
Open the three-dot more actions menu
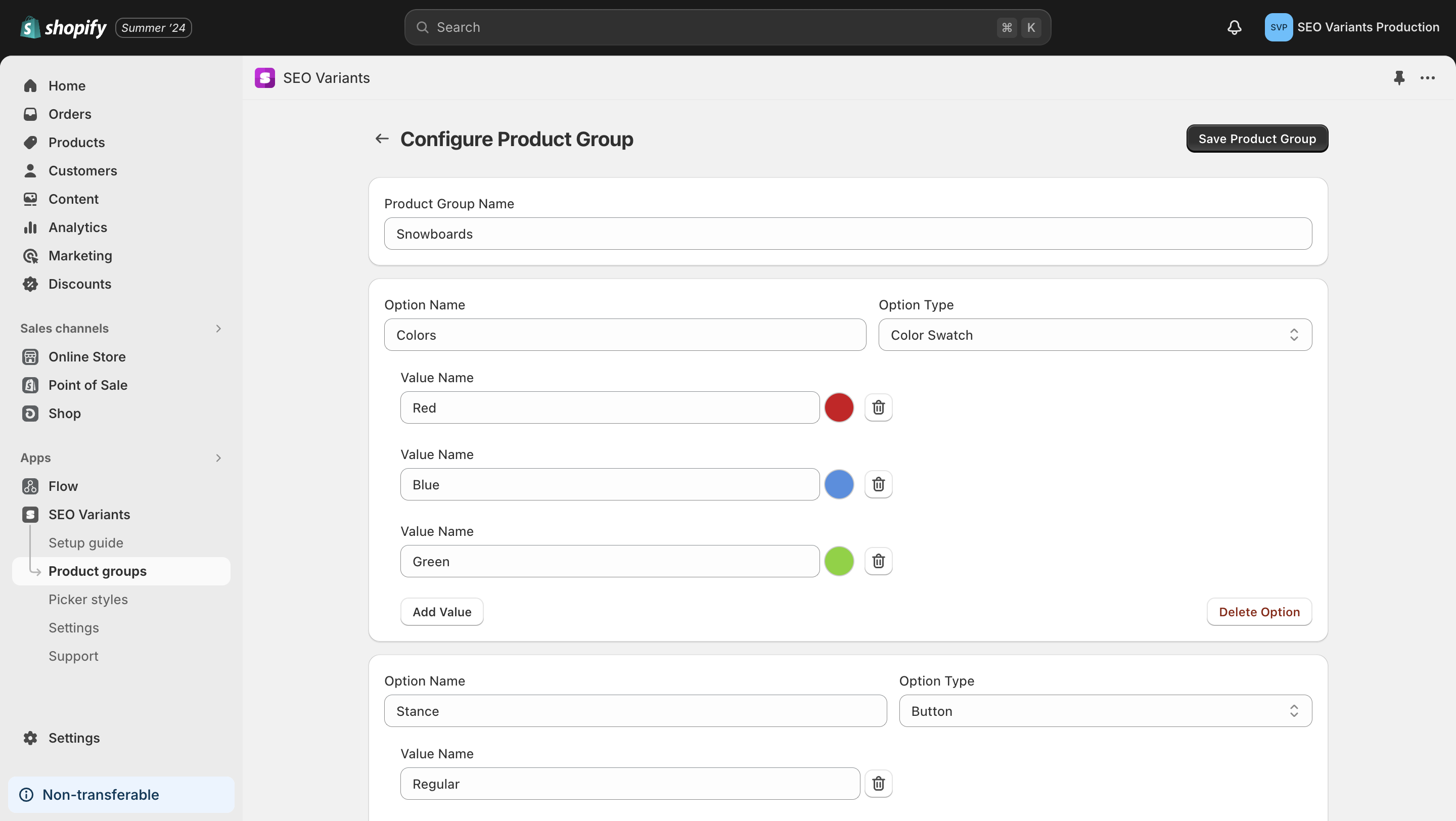point(1428,77)
